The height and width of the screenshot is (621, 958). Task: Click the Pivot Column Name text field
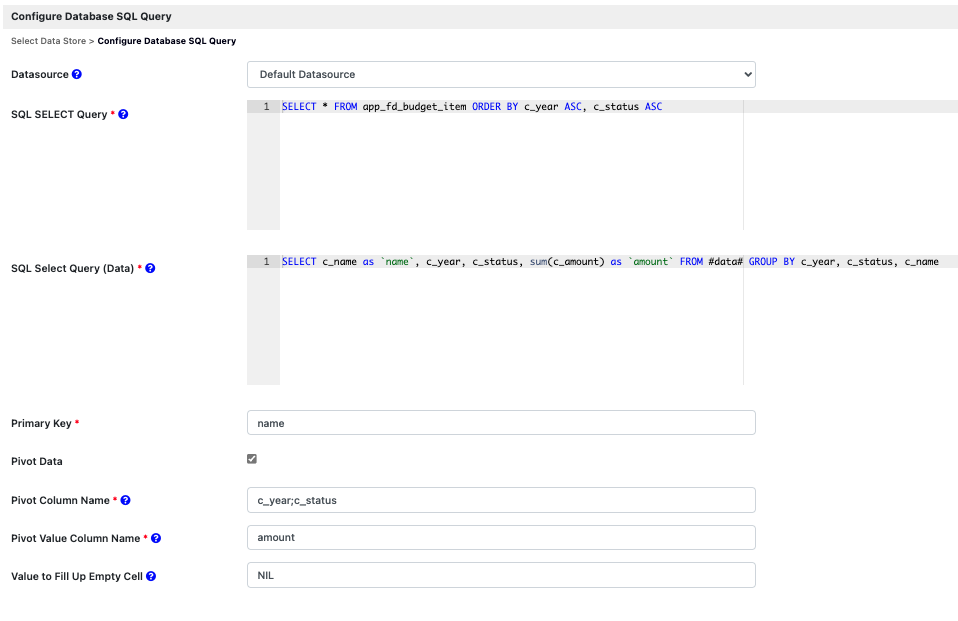pyautogui.click(x=501, y=500)
